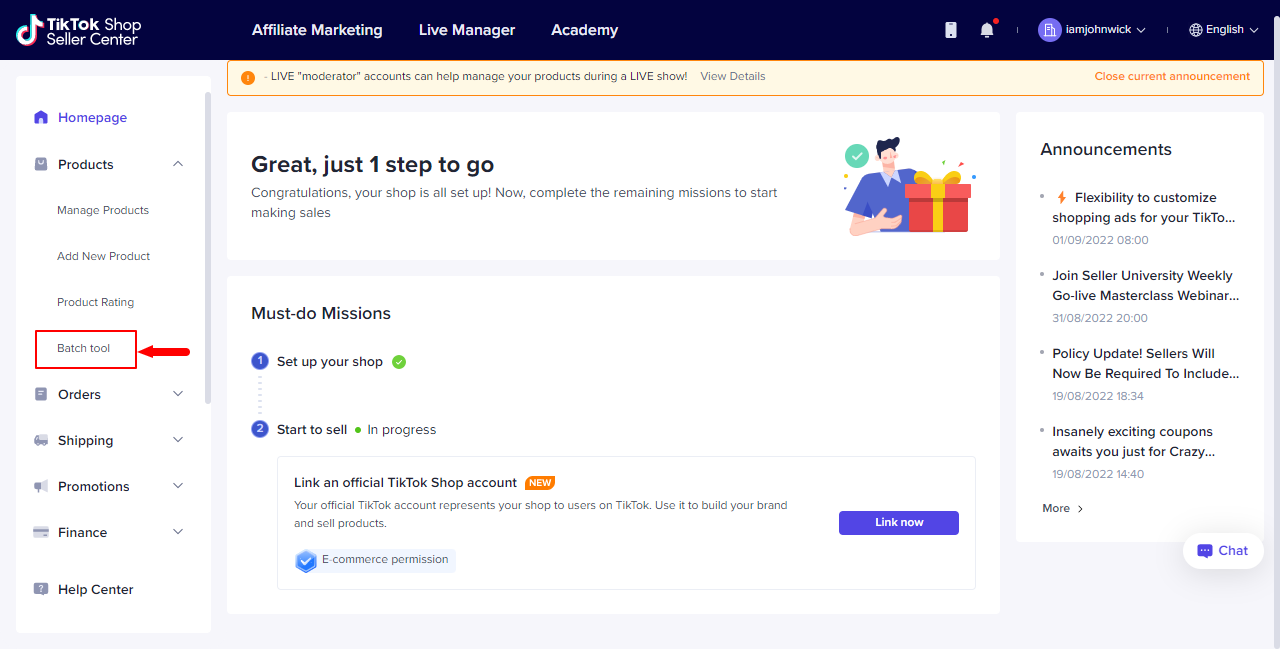The height and width of the screenshot is (649, 1280).
Task: Select Batch tool in sidebar
Action: tap(84, 348)
